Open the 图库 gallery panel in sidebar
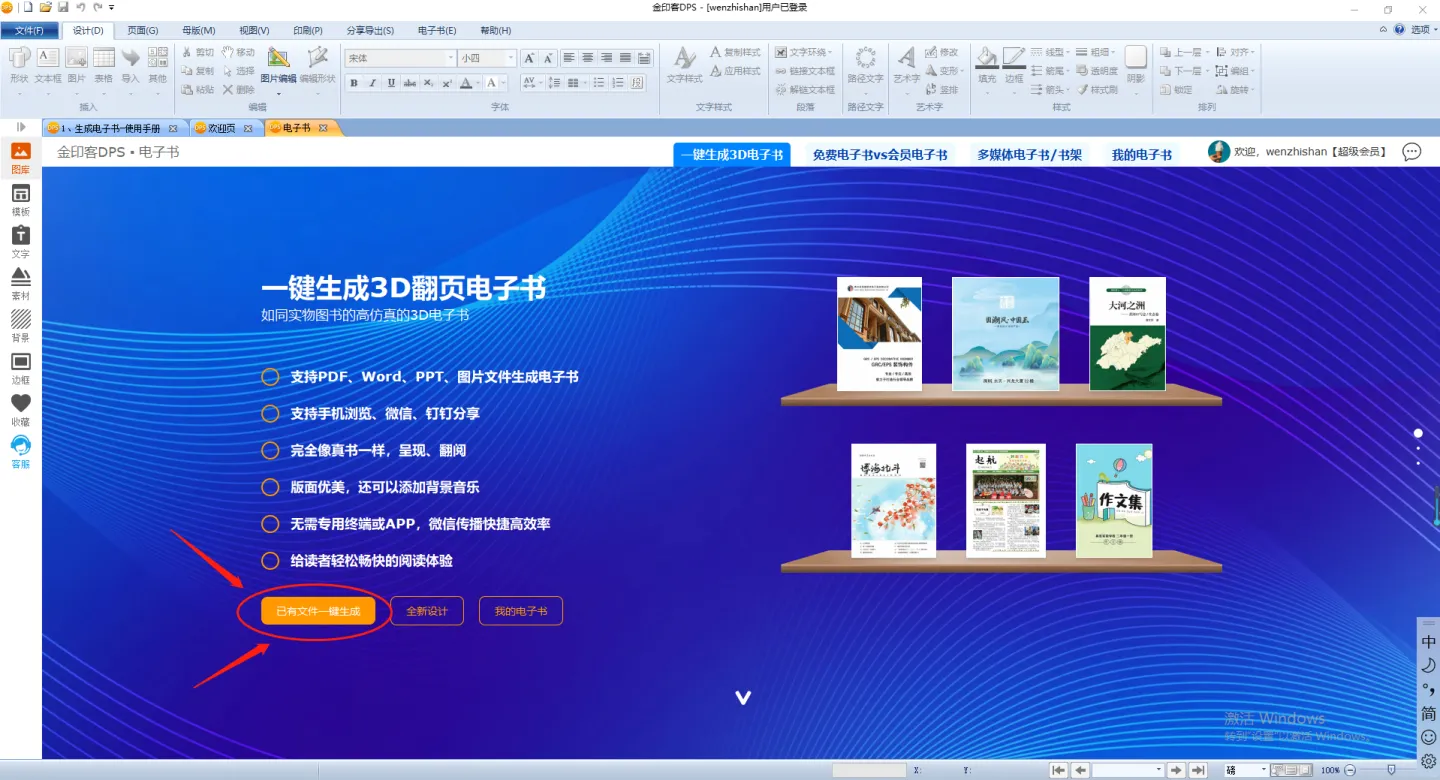Image resolution: width=1440 pixels, height=780 pixels. pyautogui.click(x=20, y=158)
